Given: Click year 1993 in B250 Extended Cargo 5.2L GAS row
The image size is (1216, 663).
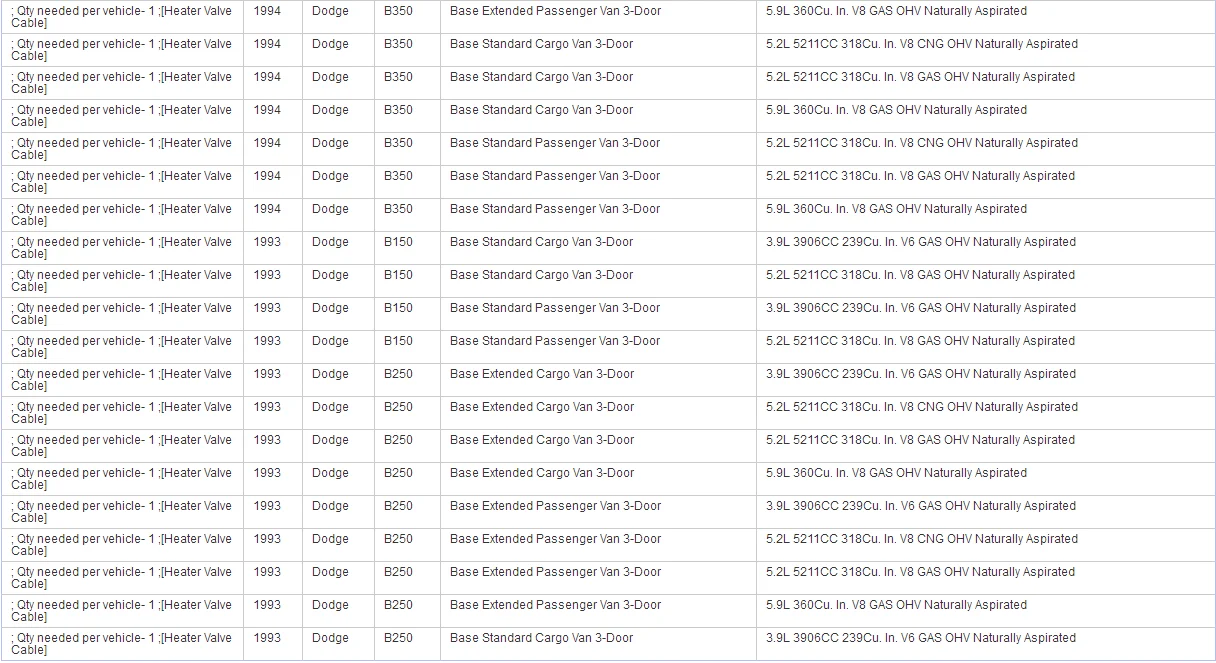Looking at the screenshot, I should (267, 440).
